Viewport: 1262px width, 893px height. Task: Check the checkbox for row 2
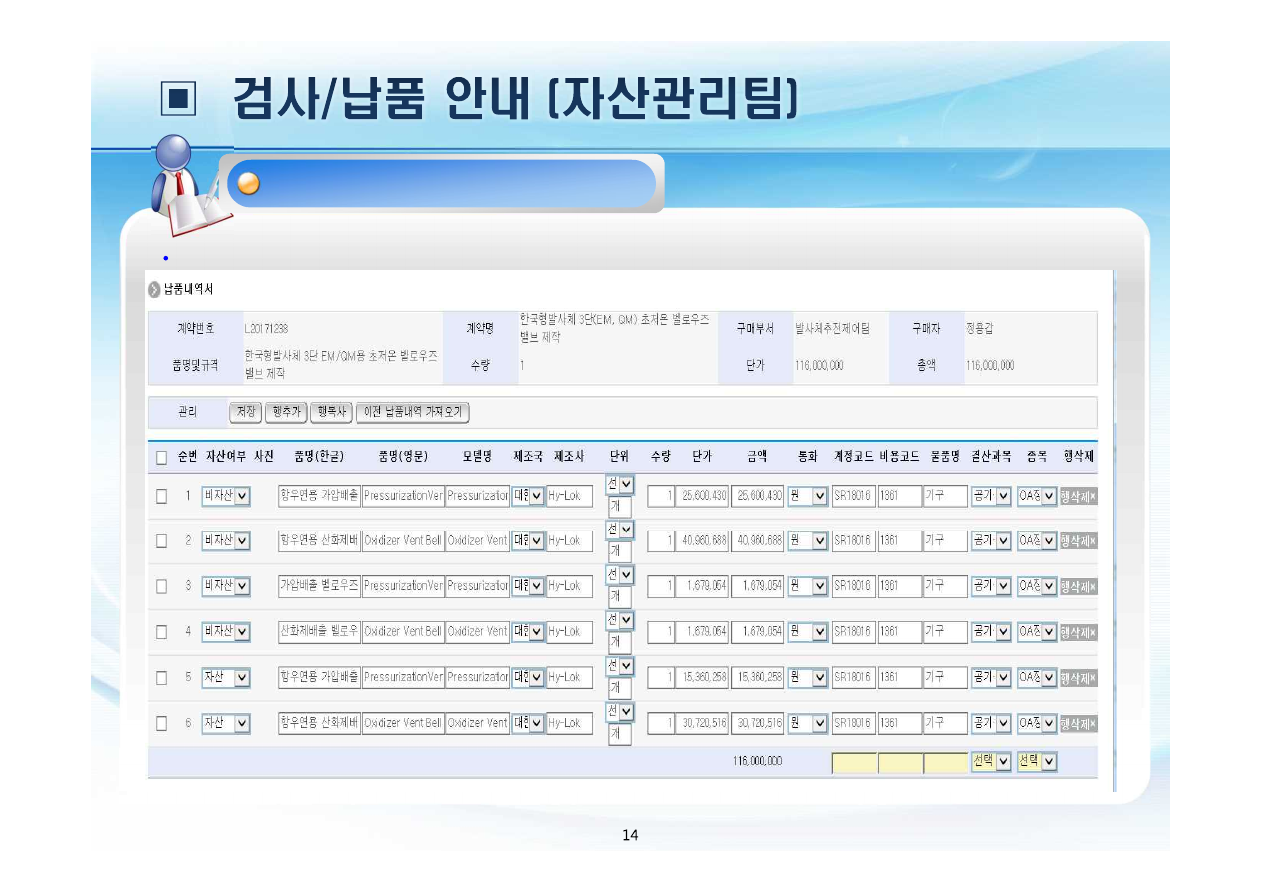pyautogui.click(x=161, y=541)
